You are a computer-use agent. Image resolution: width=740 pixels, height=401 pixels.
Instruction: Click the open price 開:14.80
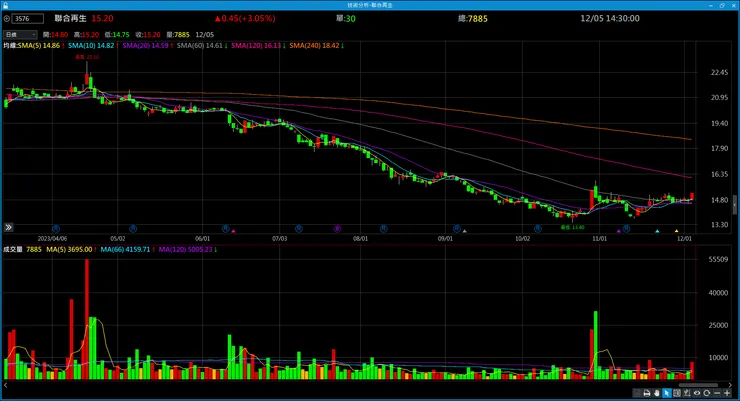(x=55, y=35)
